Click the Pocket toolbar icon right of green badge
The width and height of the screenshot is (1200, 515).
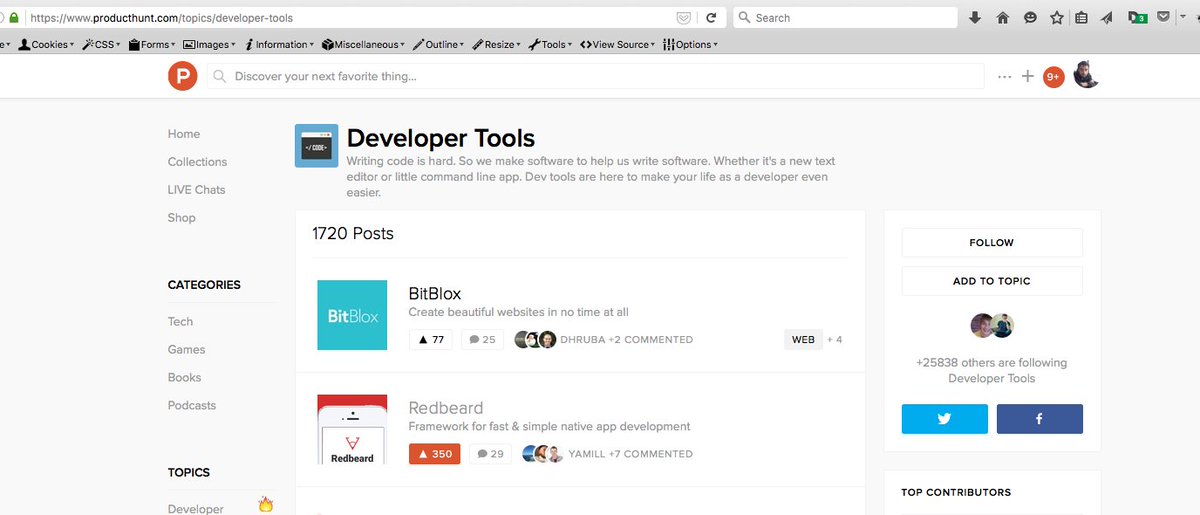1163,17
